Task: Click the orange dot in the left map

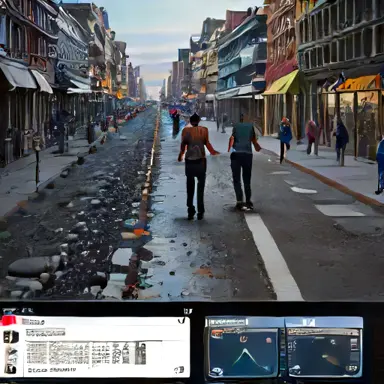Action: coord(268,340)
